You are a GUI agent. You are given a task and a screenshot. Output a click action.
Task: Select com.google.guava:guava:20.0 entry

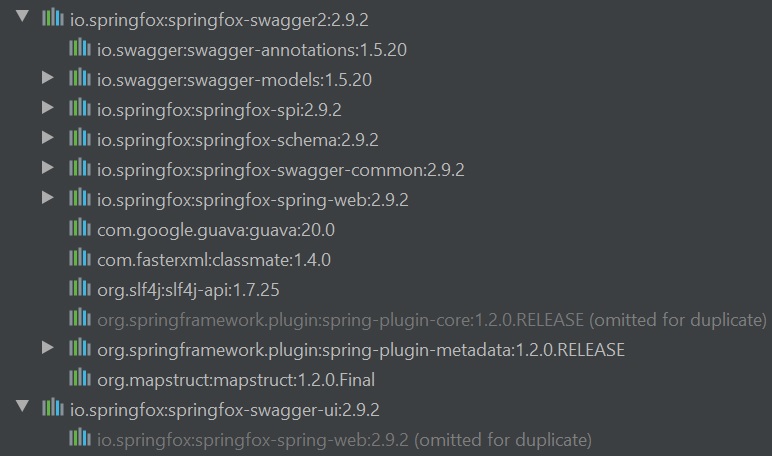pos(215,230)
